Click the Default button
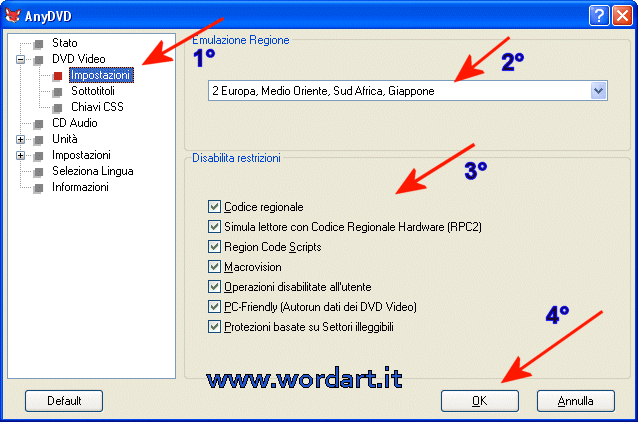 pos(64,401)
